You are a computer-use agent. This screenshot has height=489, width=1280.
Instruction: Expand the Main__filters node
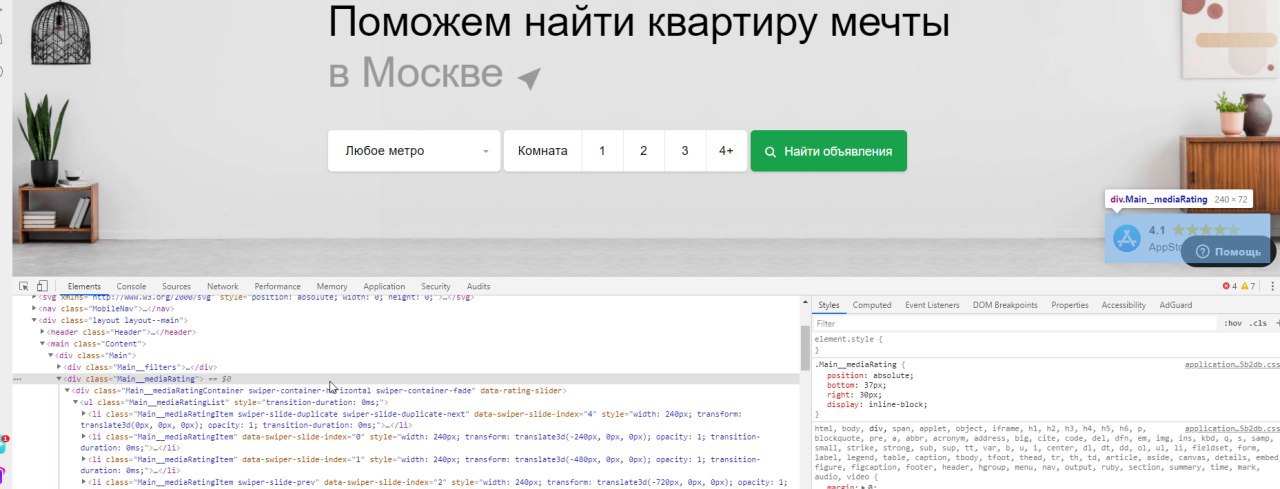[x=59, y=368]
